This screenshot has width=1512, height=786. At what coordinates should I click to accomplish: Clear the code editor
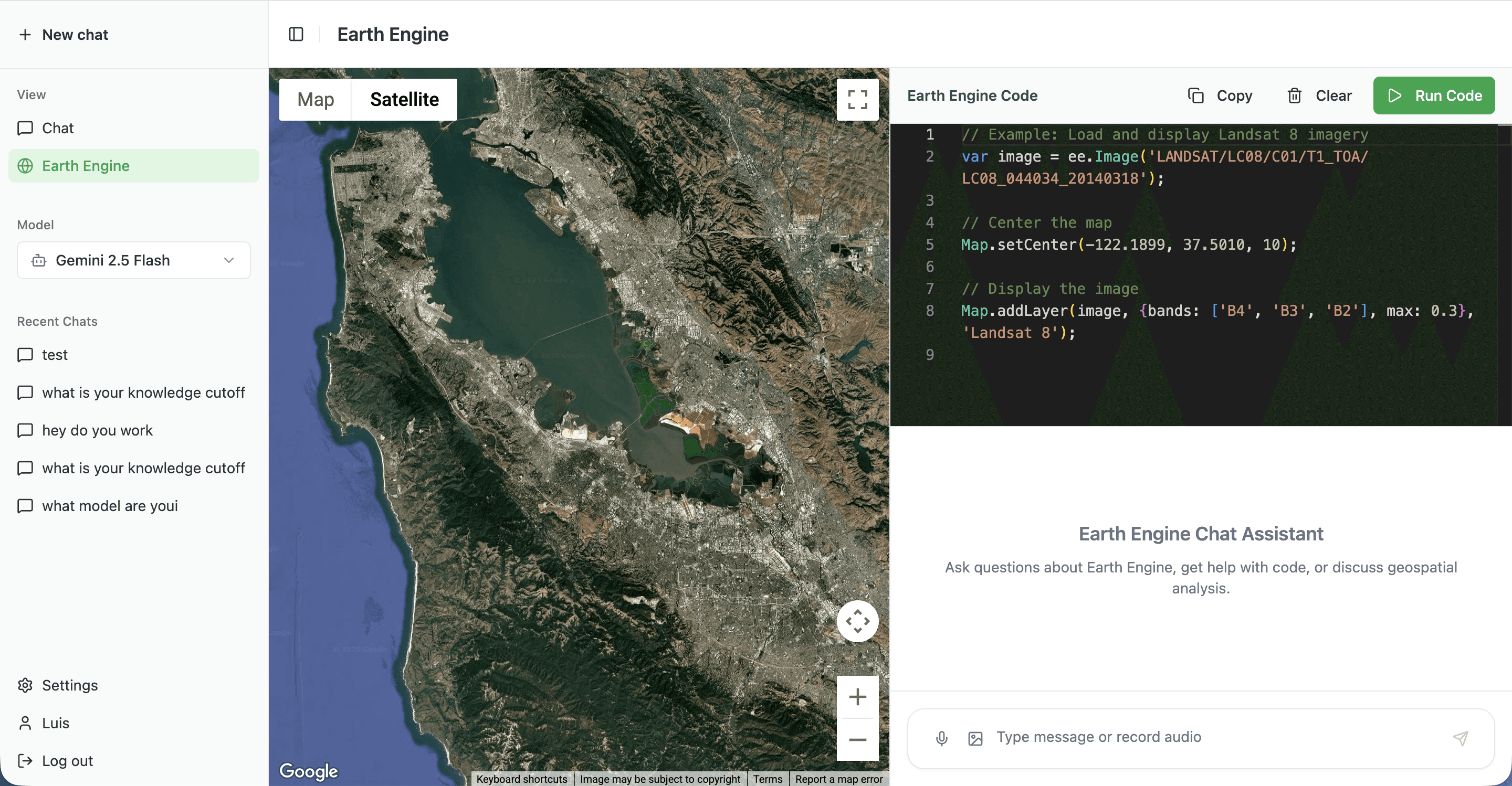coord(1319,95)
